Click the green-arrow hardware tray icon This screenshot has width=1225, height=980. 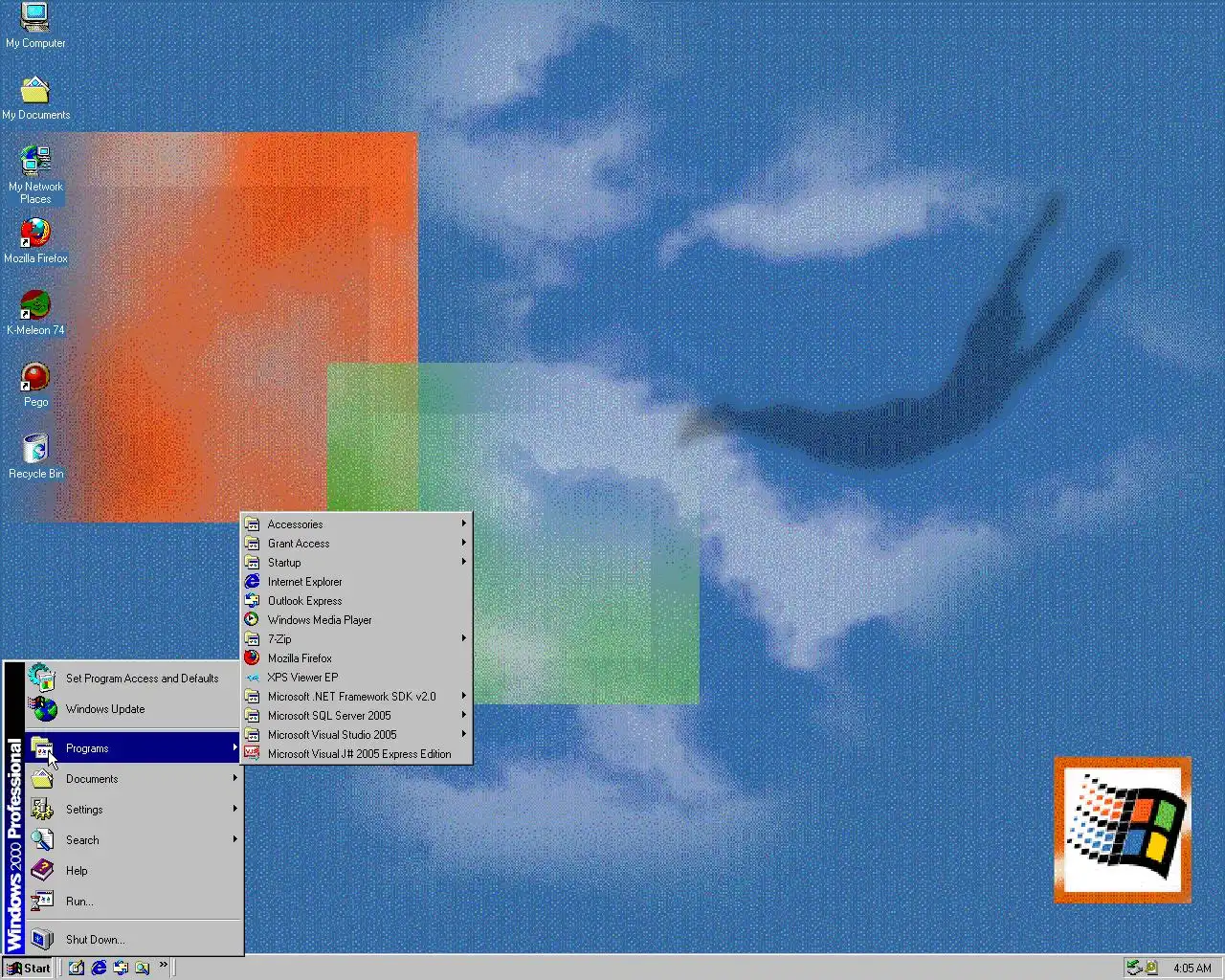point(1134,968)
